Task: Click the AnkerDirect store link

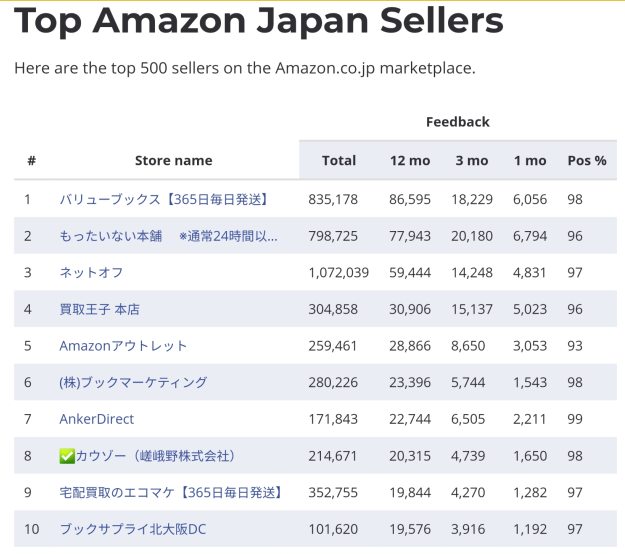Action: point(96,419)
